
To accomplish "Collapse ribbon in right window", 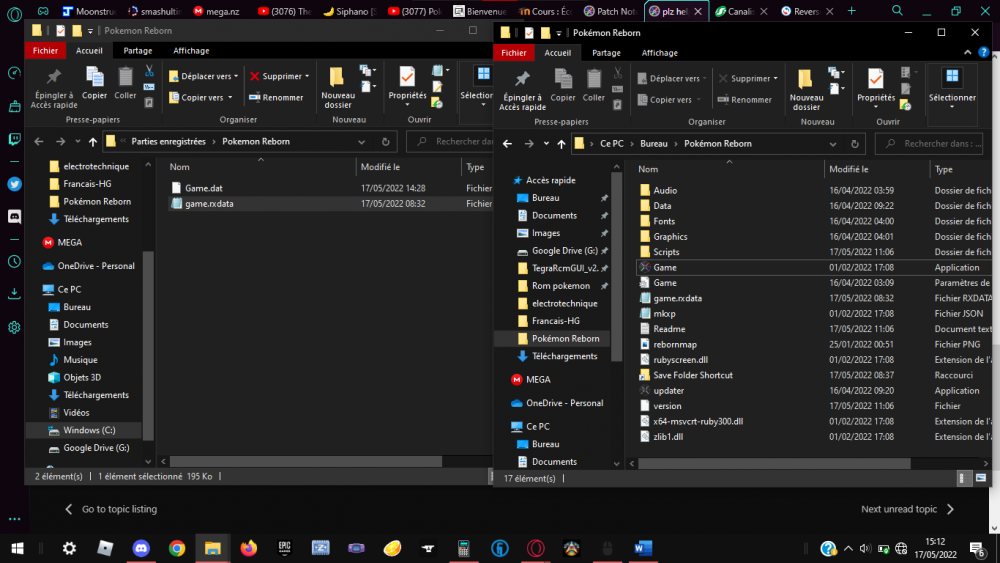I will click(967, 53).
